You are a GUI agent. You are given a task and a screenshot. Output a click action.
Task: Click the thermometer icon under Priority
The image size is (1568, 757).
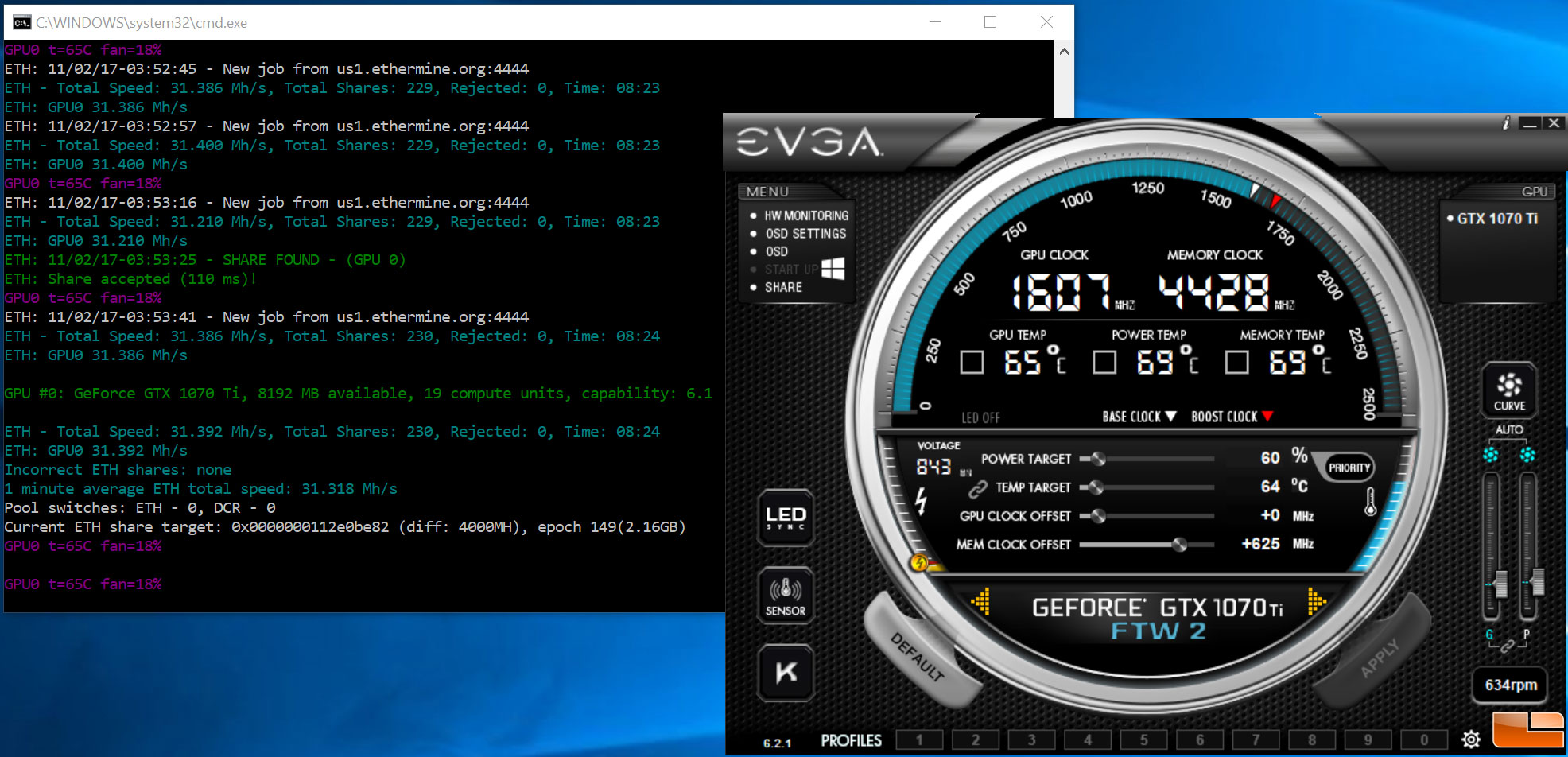(x=1370, y=502)
